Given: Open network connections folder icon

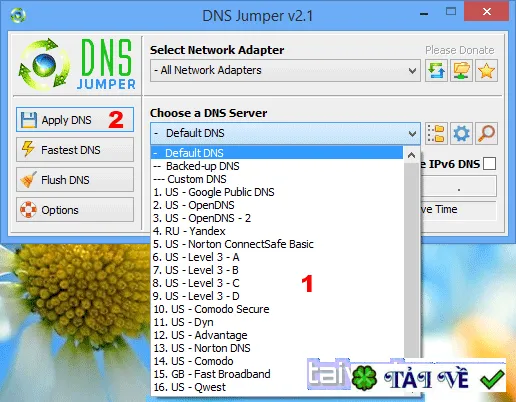Looking at the screenshot, I should pyautogui.click(x=461, y=71).
